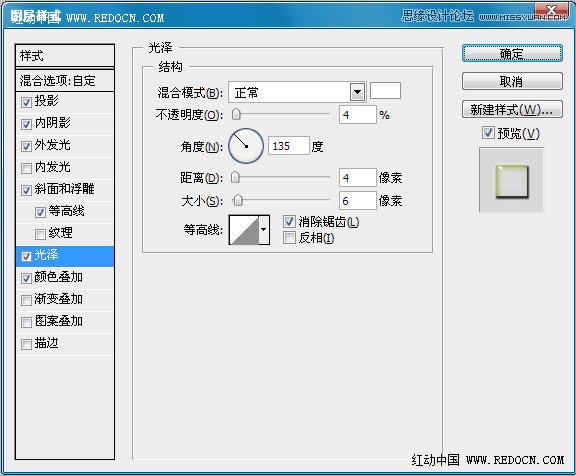
Task: Close the layer style dialog
Action: point(551,10)
